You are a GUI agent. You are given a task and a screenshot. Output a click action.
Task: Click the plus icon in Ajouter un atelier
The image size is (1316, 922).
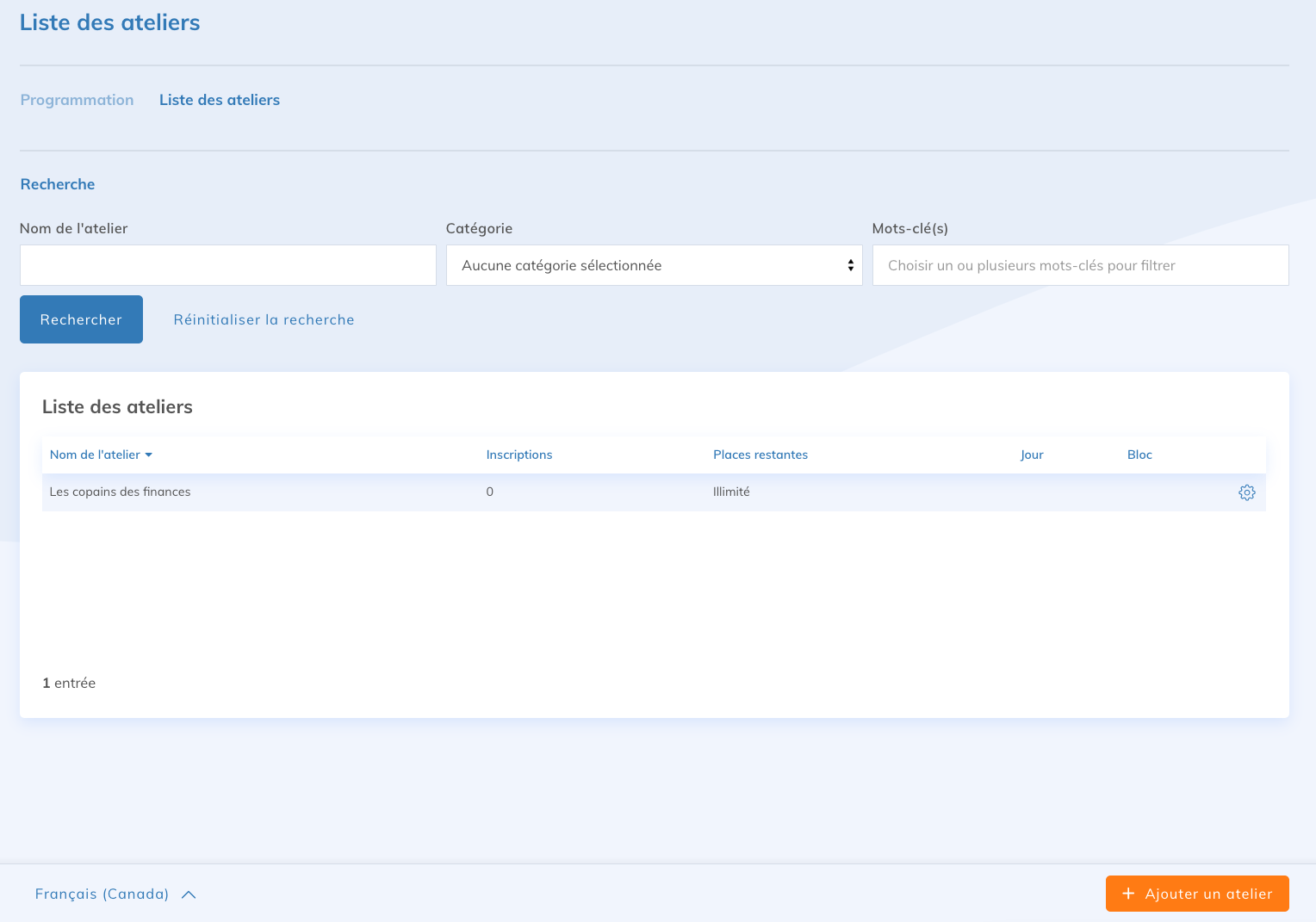coord(1128,894)
